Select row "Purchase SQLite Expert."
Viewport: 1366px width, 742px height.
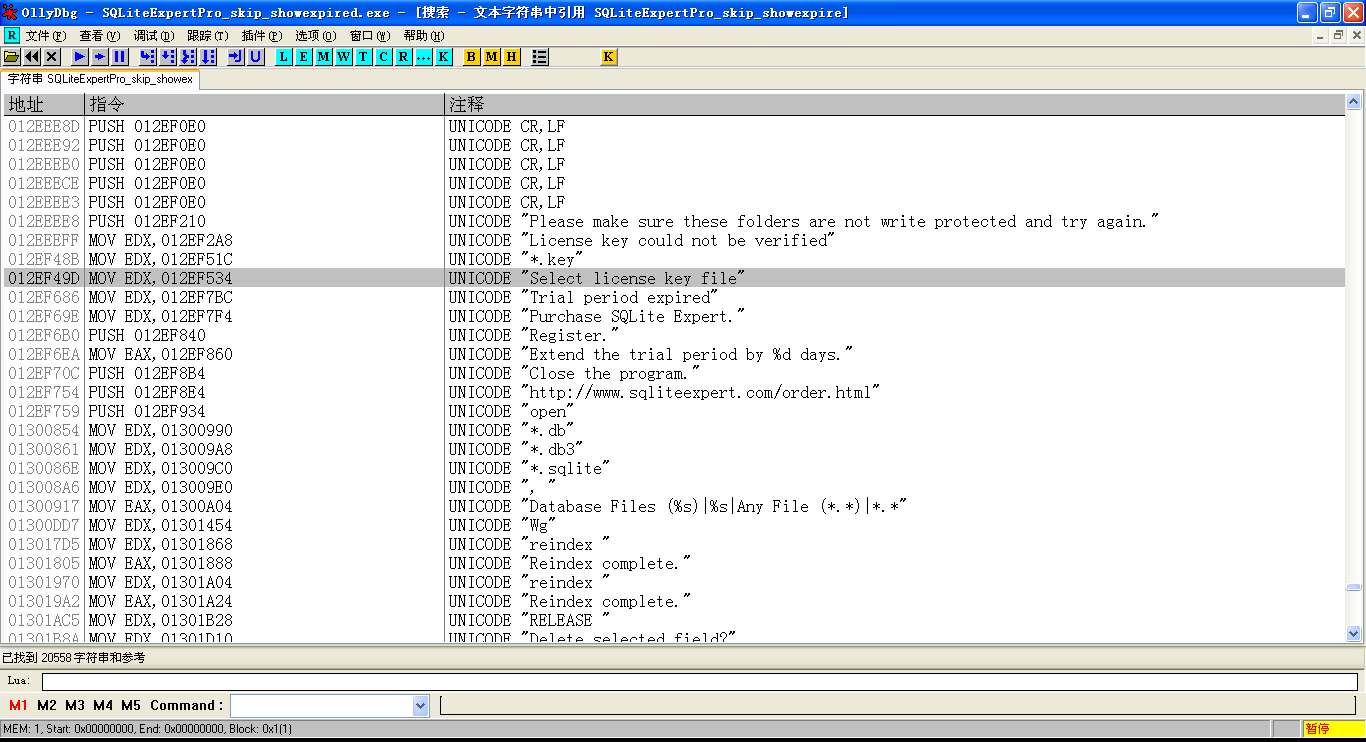tap(675, 316)
